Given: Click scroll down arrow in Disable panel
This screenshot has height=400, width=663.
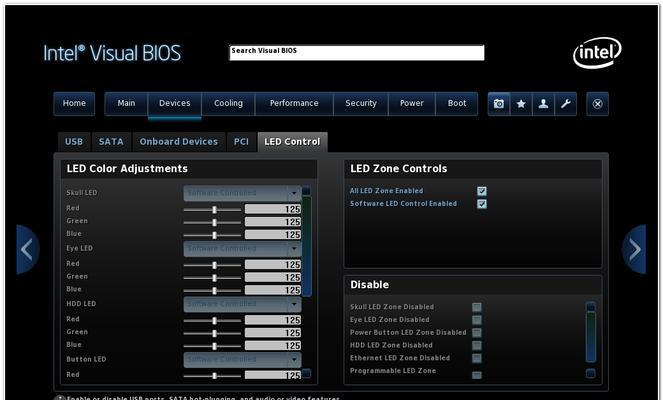Looking at the screenshot, I should coord(591,373).
